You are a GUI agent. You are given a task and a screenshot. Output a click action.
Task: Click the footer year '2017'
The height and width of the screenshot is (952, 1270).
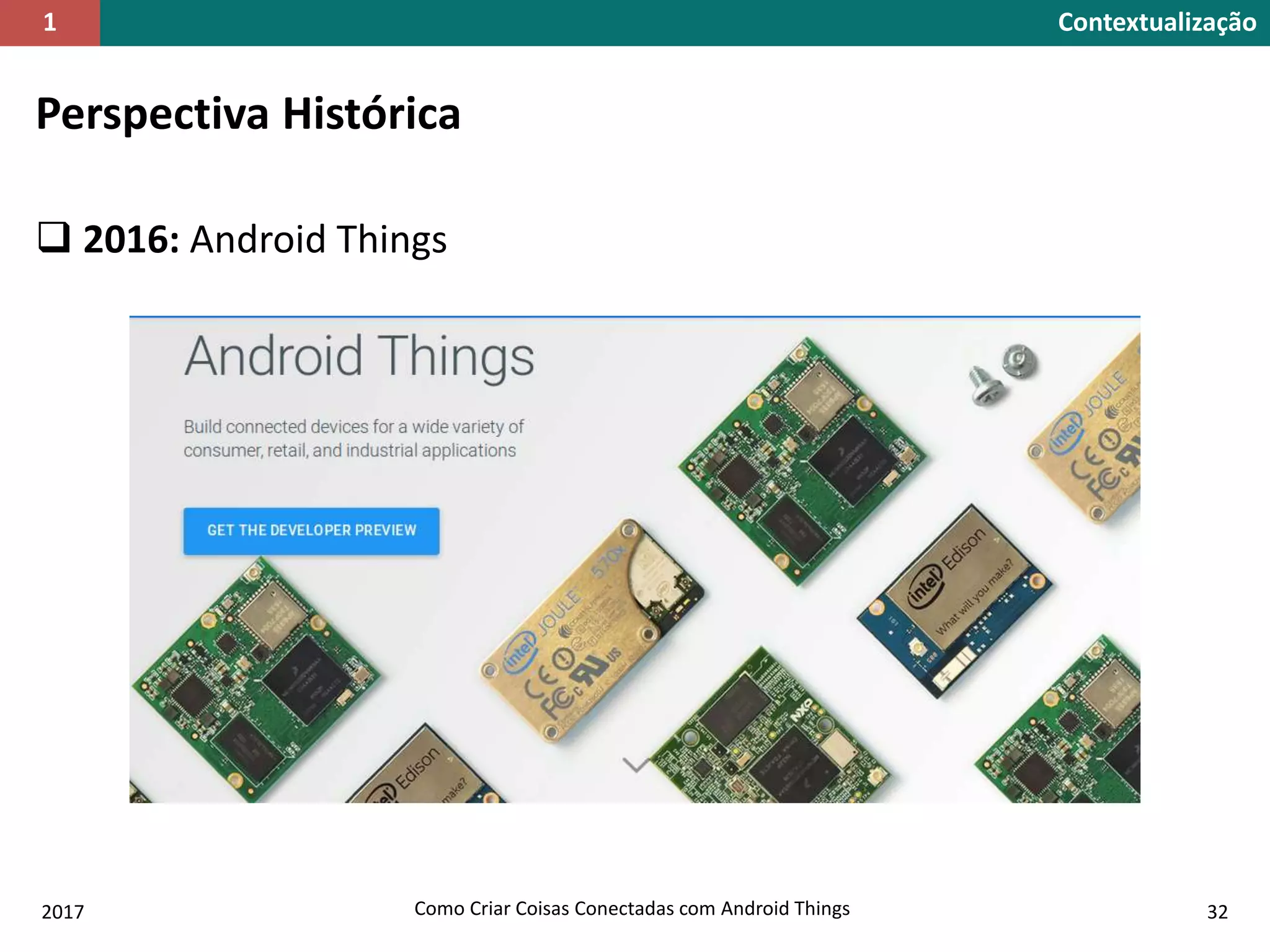point(63,912)
